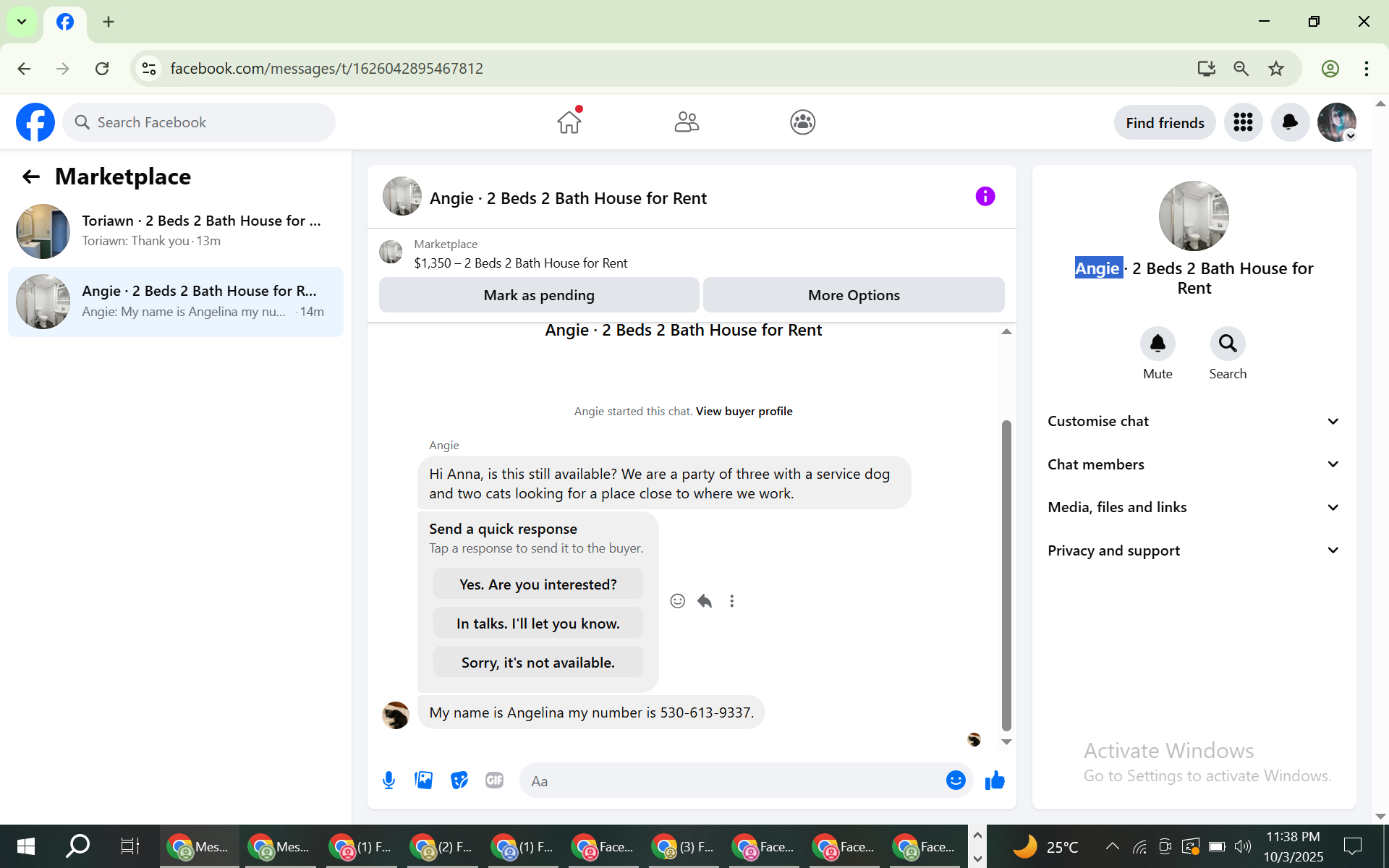Open View buyer profile link
The width and height of the screenshot is (1389, 868).
pyautogui.click(x=744, y=412)
